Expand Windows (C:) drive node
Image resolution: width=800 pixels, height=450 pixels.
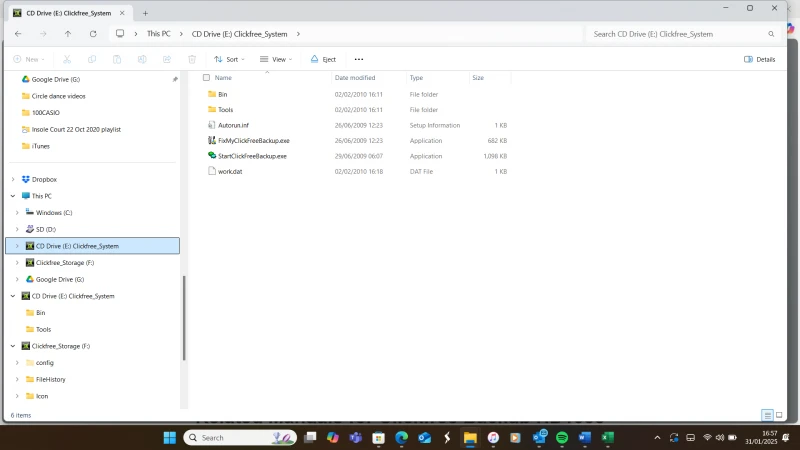pyautogui.click(x=17, y=213)
